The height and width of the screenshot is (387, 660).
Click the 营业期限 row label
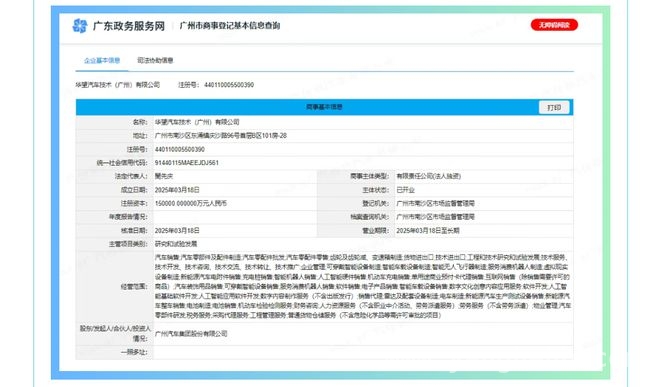(375, 231)
